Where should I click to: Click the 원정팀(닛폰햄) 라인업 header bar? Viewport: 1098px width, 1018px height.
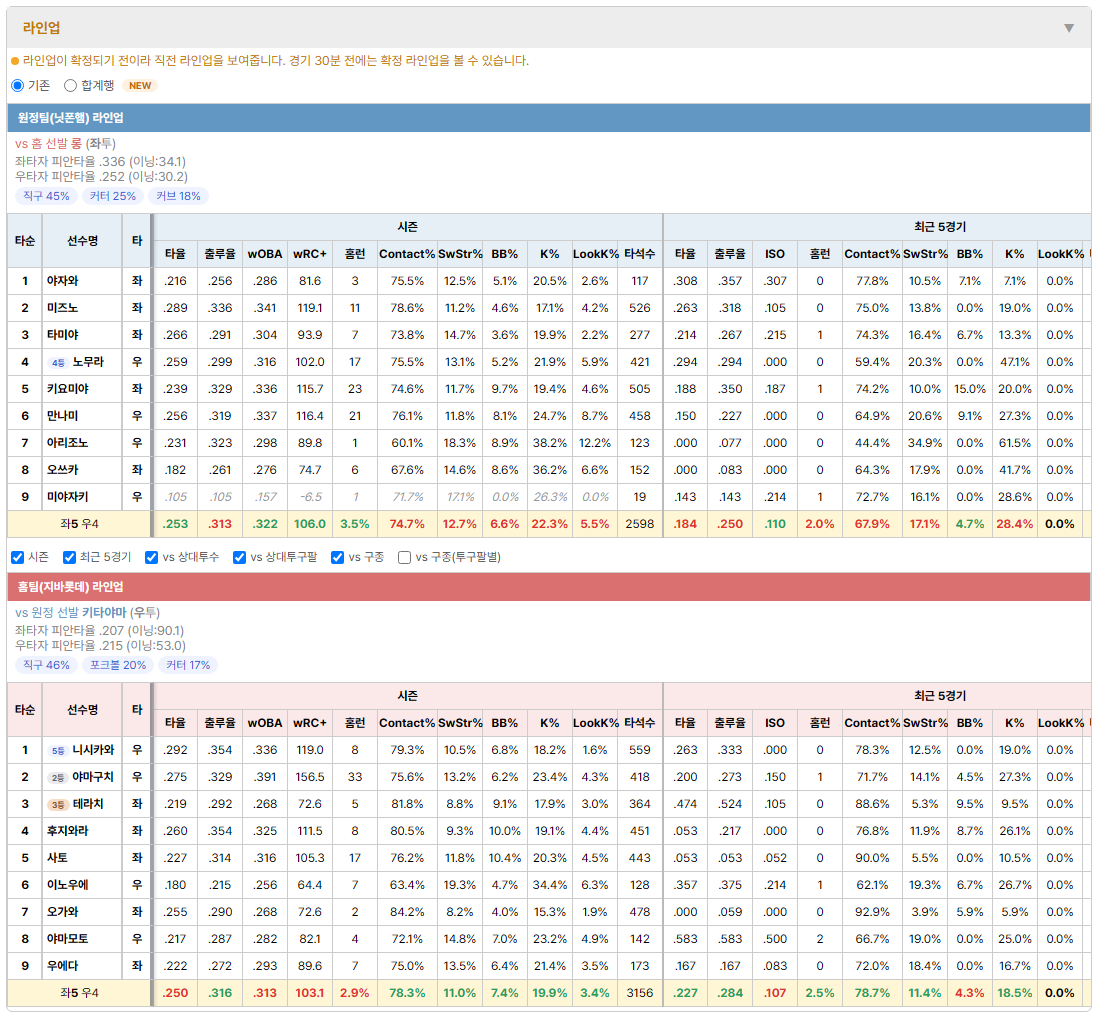549,118
